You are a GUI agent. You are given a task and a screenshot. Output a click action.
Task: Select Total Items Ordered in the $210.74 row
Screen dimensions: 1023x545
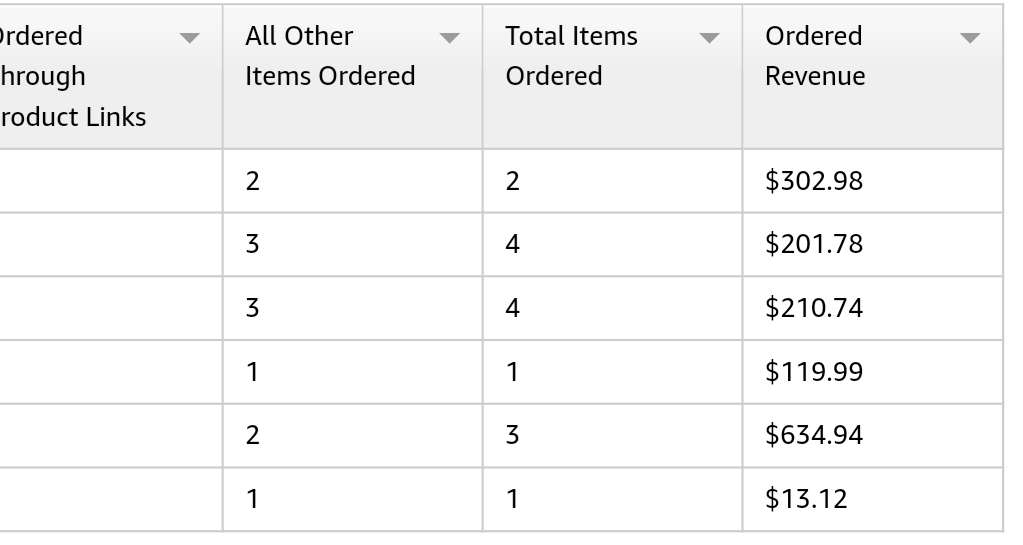513,308
